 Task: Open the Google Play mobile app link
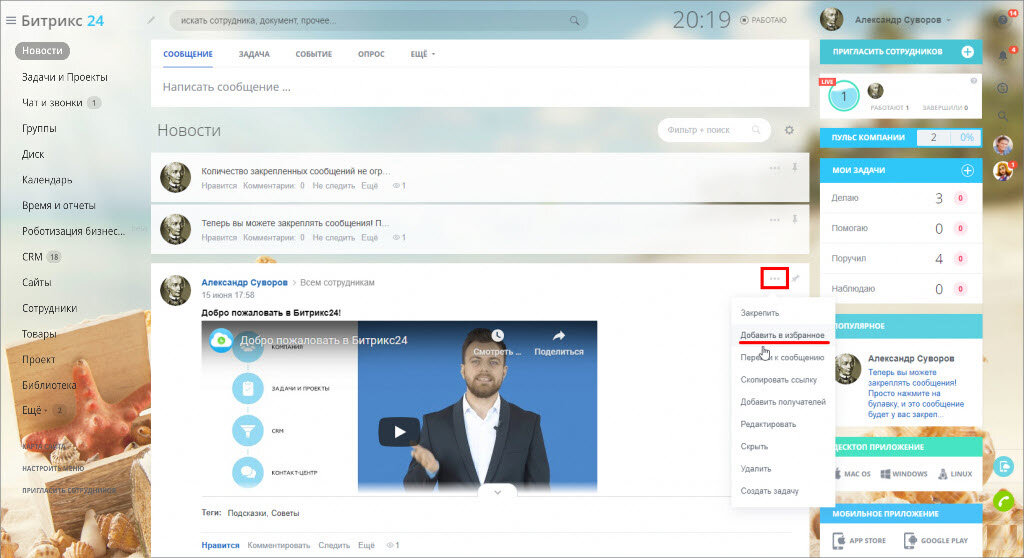point(936,540)
